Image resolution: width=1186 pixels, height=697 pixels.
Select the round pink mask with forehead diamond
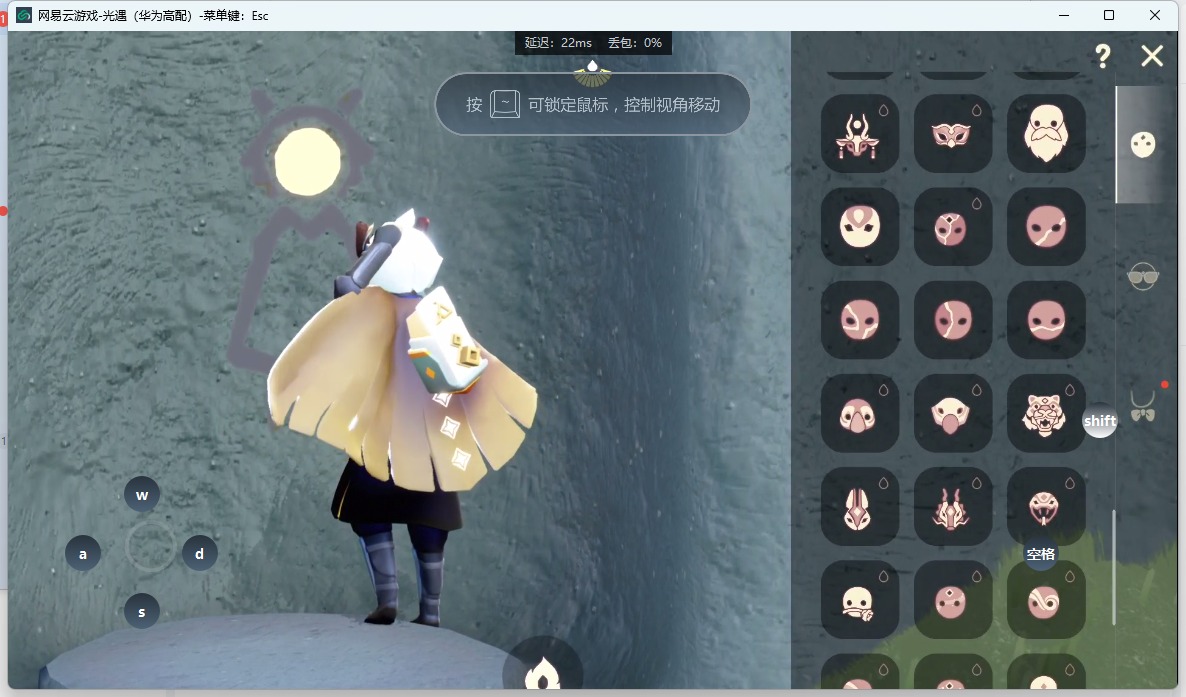point(953,600)
